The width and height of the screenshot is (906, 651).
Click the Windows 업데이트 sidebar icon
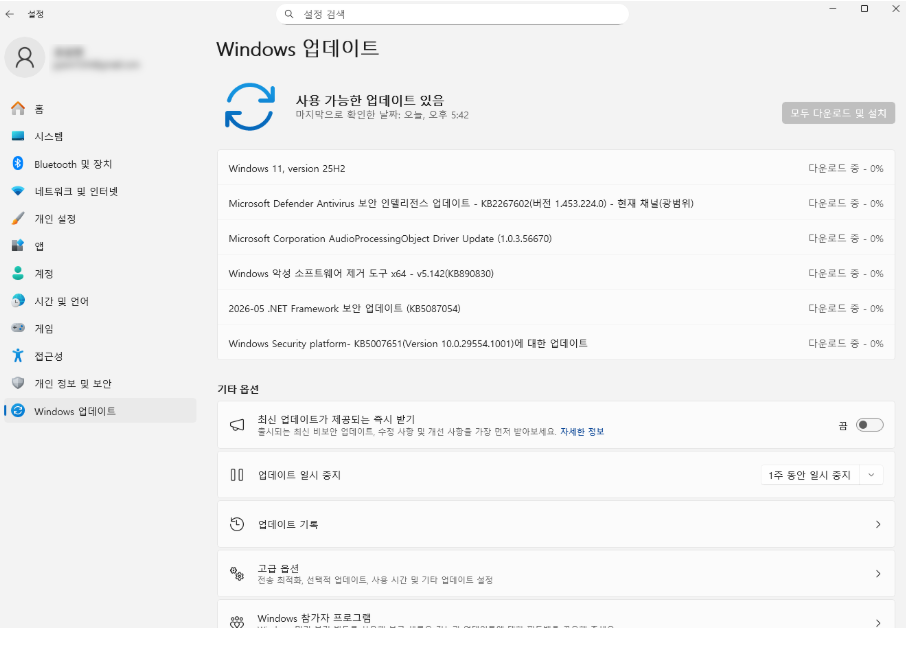click(18, 411)
